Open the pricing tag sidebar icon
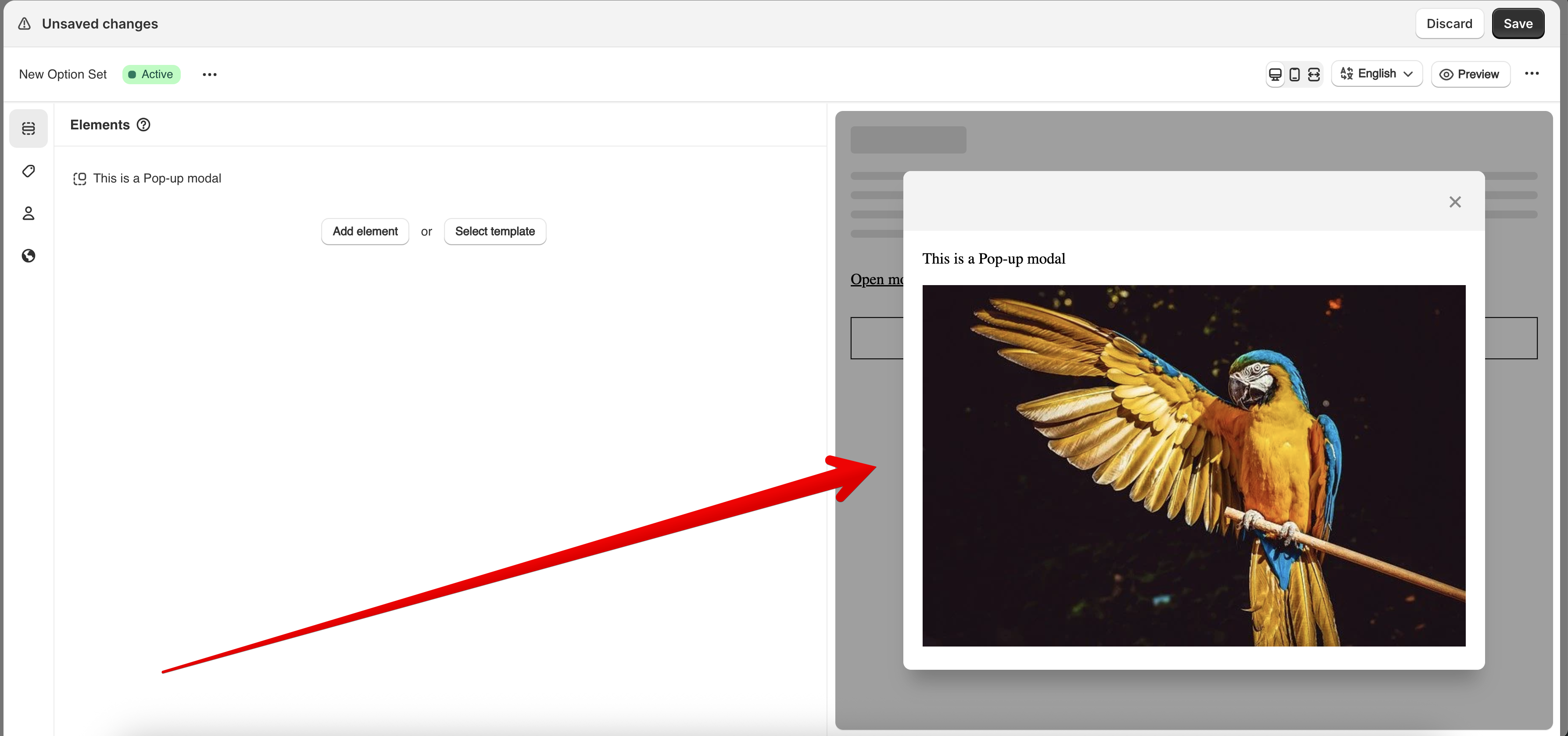The height and width of the screenshot is (736, 1568). coord(28,171)
